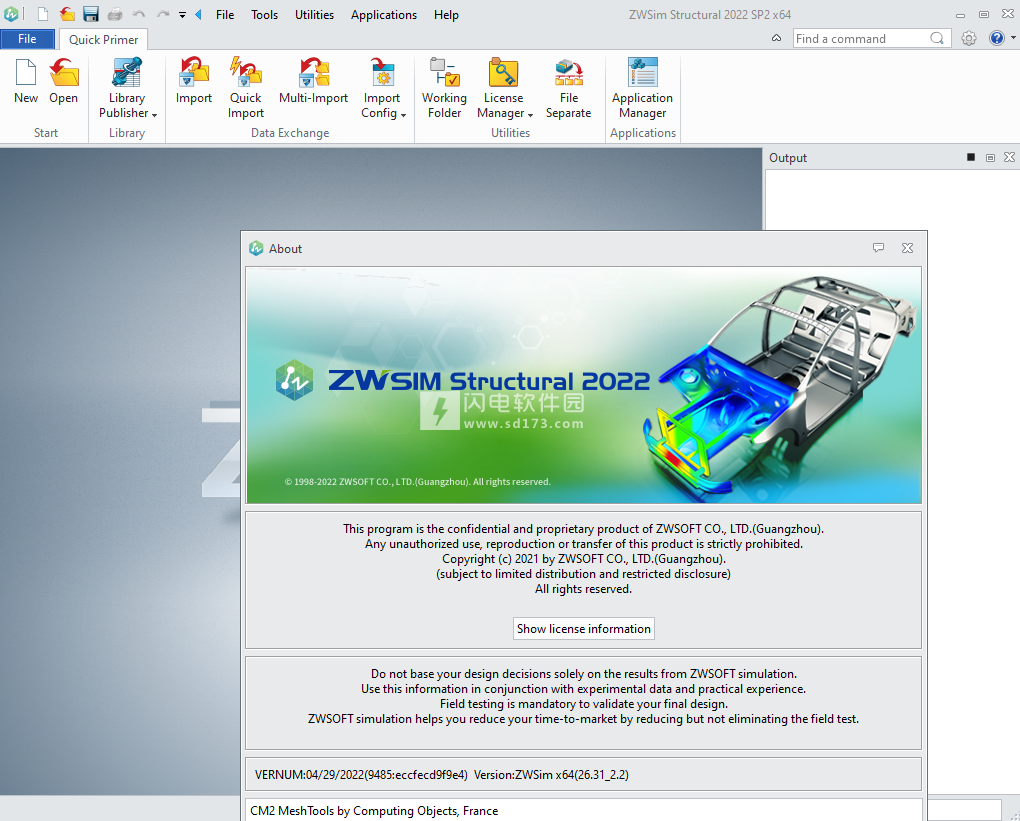1020x821 pixels.
Task: Close the Output panel
Action: click(x=1009, y=157)
